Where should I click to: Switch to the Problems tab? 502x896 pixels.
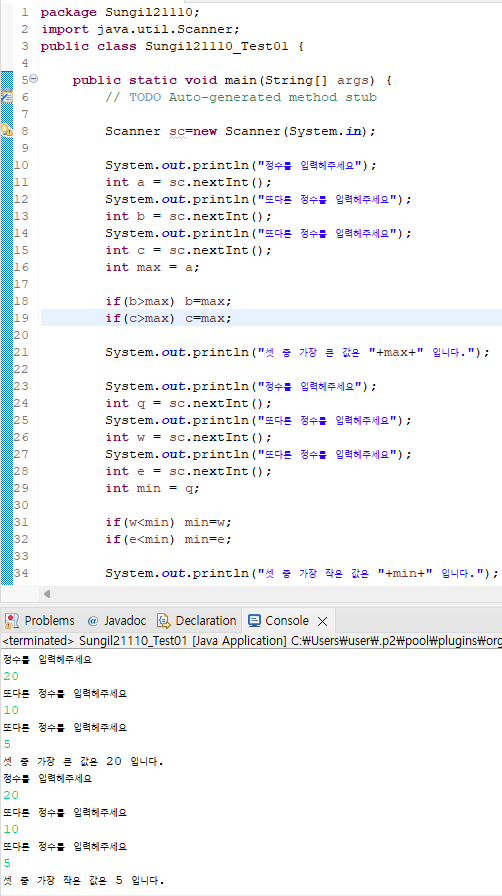point(40,621)
